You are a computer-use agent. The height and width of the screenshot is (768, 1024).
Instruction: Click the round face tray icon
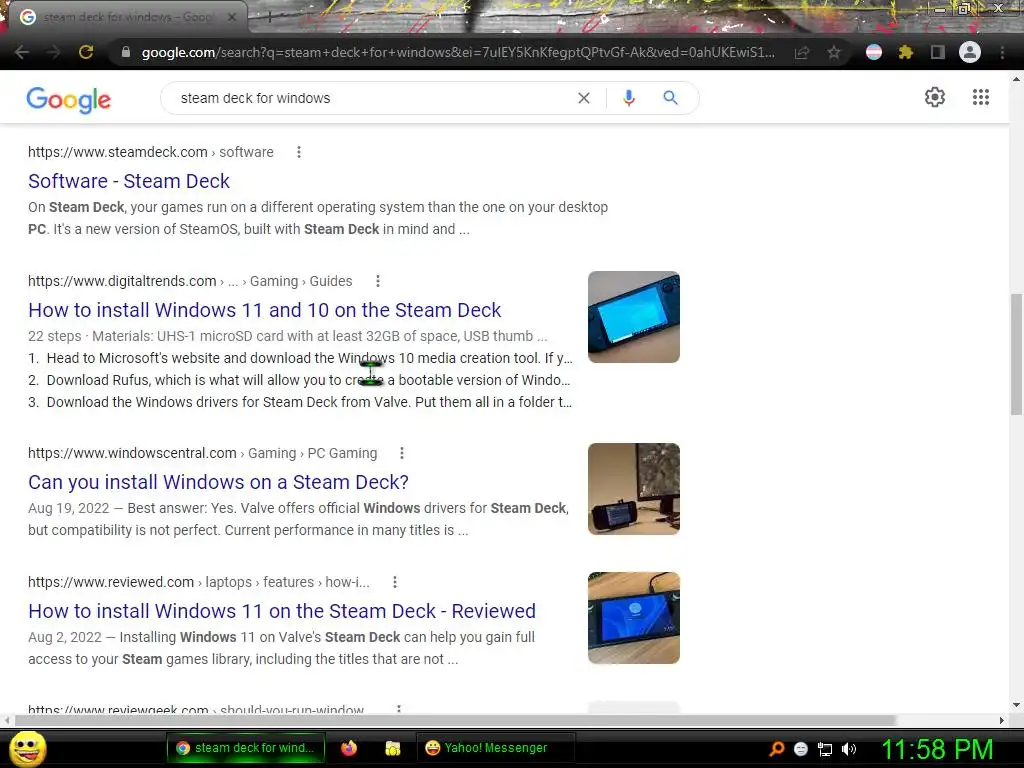click(801, 749)
